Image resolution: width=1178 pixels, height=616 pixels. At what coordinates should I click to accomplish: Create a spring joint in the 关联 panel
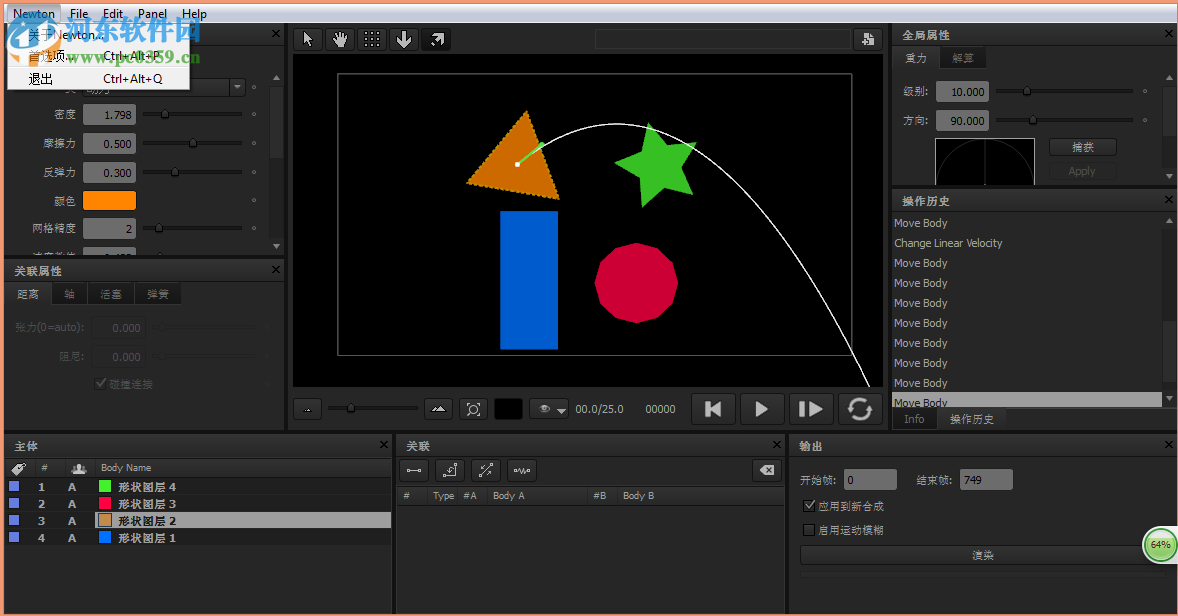tap(520, 470)
